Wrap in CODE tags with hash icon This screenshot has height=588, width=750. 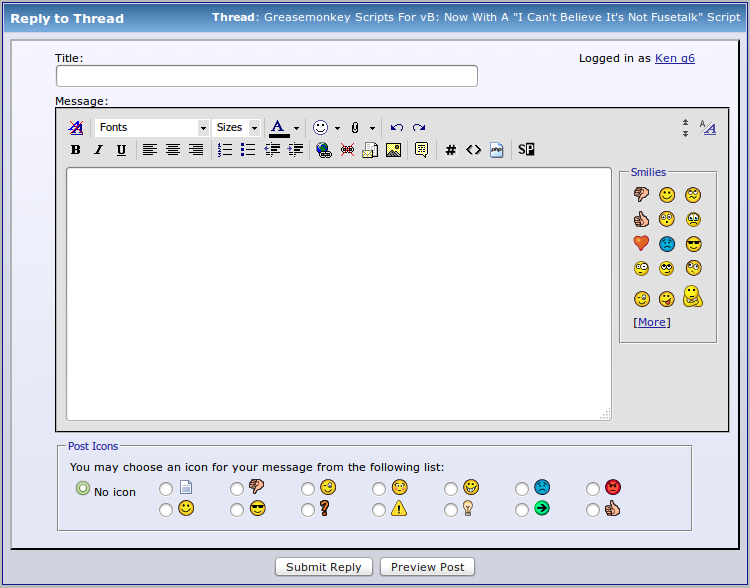click(451, 150)
